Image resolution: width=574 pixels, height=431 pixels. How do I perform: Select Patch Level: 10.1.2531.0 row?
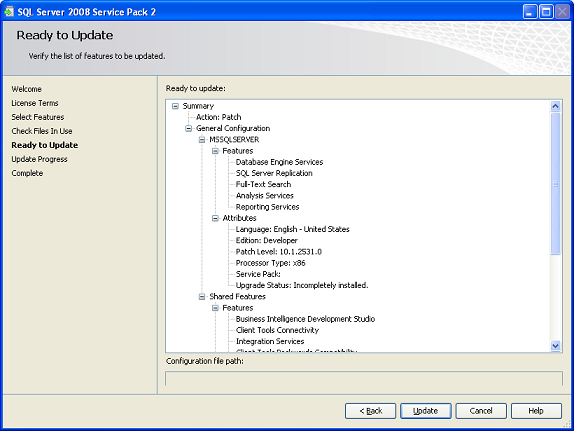[x=279, y=252]
